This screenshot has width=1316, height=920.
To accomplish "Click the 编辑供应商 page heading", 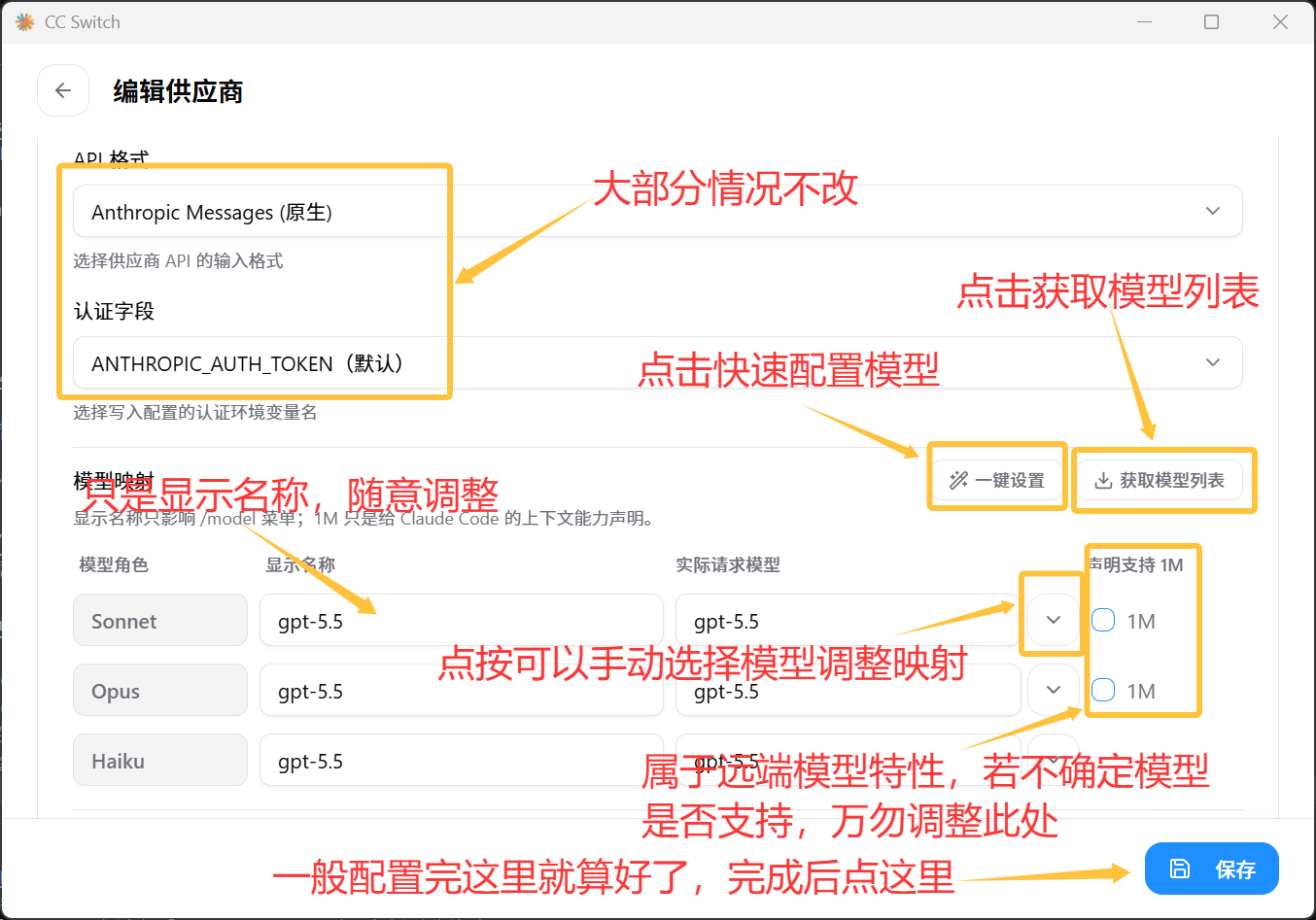I will tap(178, 91).
